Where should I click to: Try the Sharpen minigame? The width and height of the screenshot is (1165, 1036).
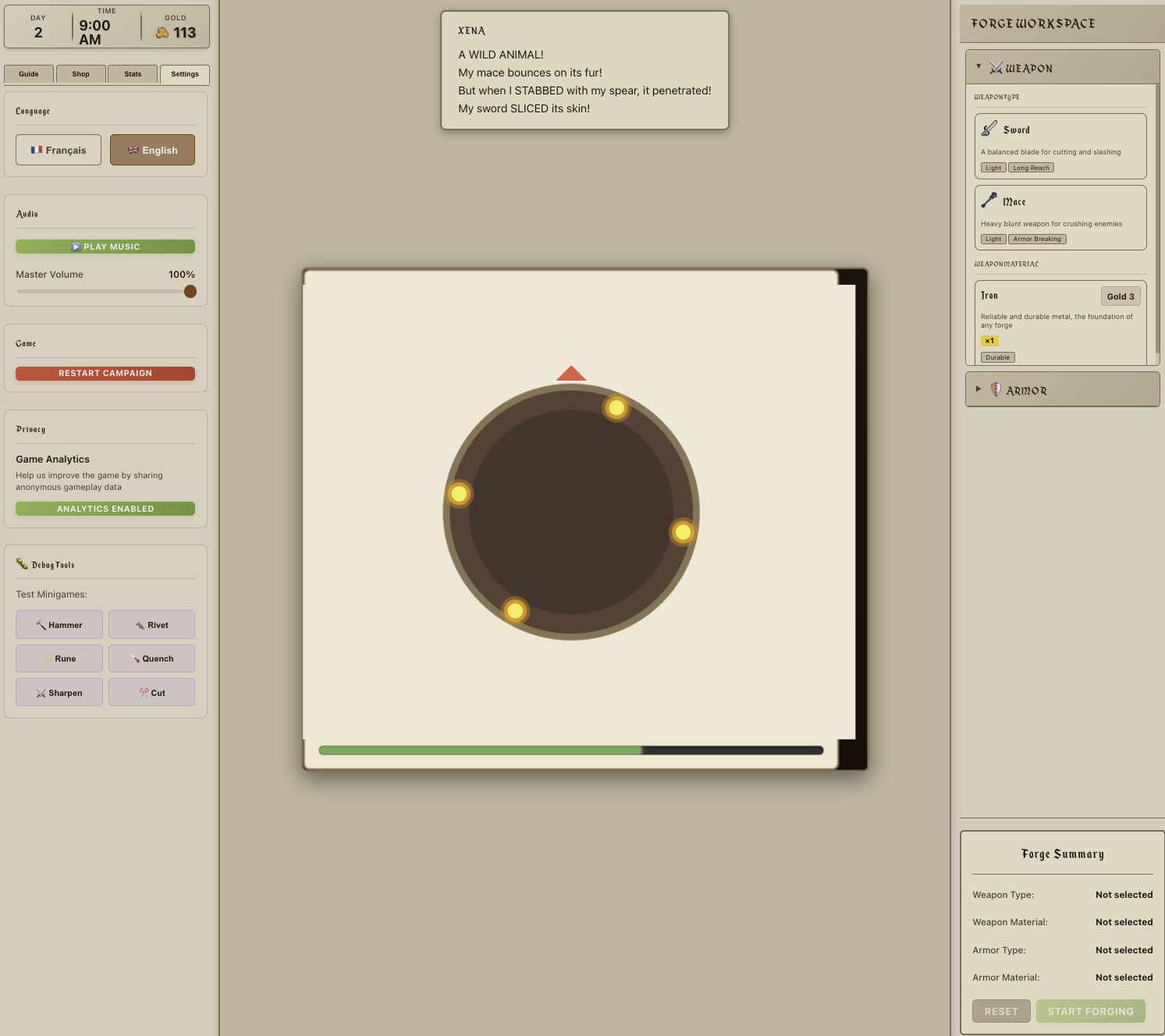pyautogui.click(x=59, y=693)
